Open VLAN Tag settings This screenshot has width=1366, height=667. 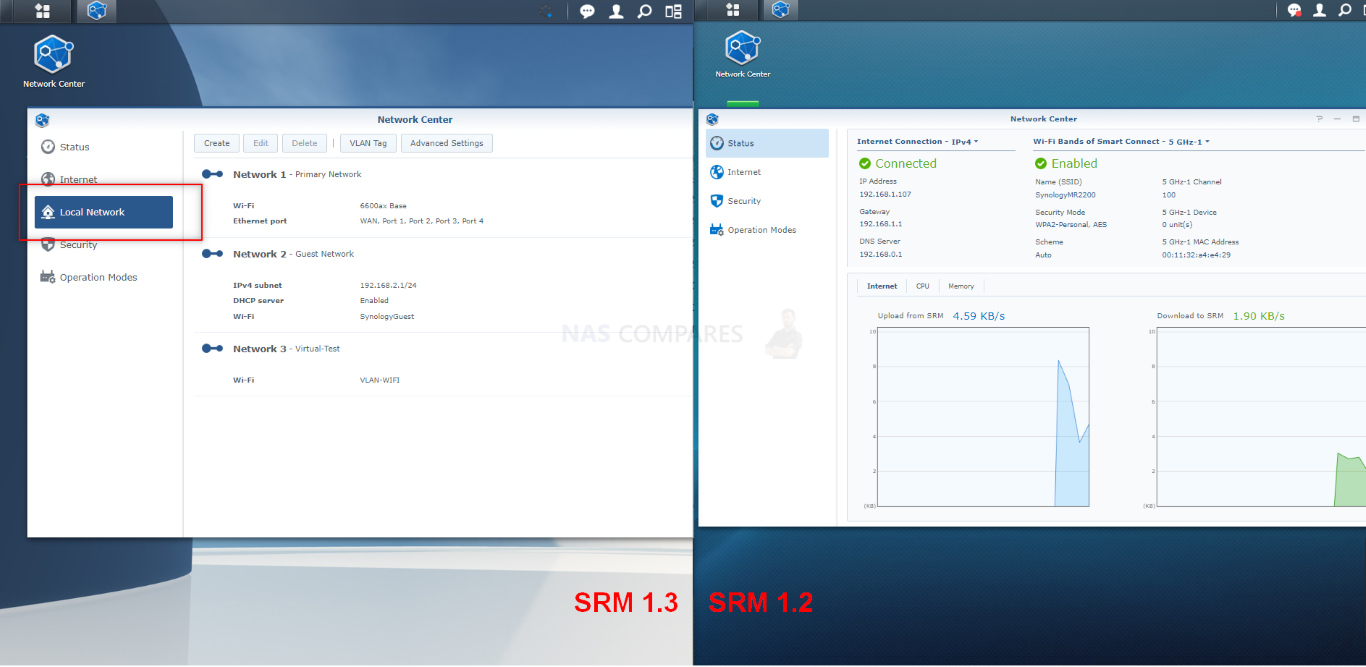click(369, 143)
